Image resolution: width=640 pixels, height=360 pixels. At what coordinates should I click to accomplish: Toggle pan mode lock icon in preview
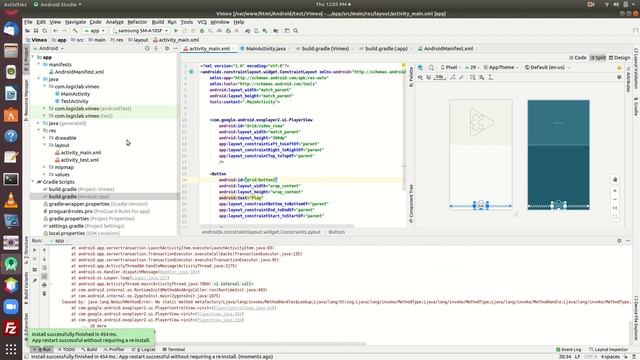[615, 180]
